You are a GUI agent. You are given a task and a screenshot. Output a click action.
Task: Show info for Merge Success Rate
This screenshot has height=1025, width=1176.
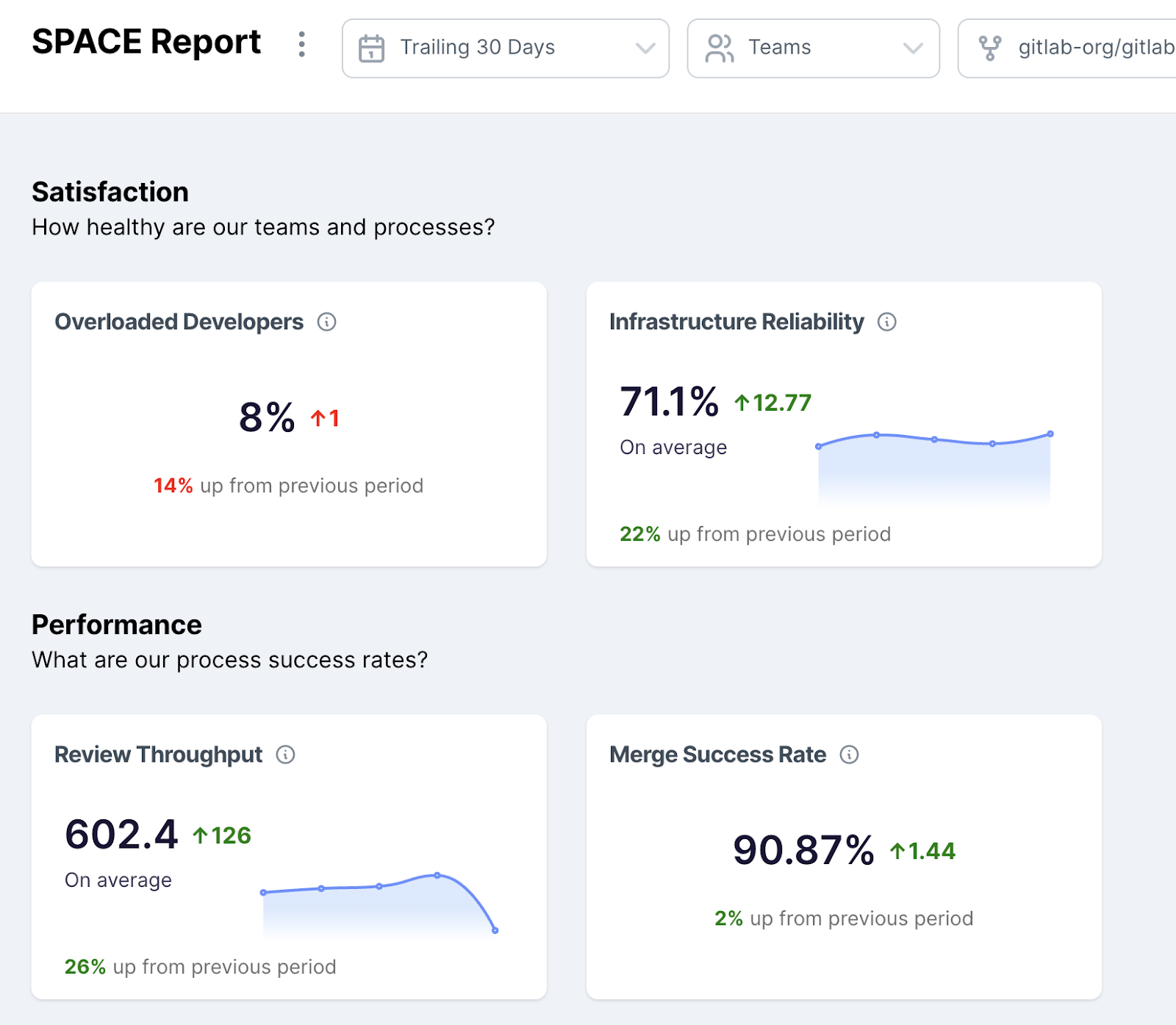850,755
